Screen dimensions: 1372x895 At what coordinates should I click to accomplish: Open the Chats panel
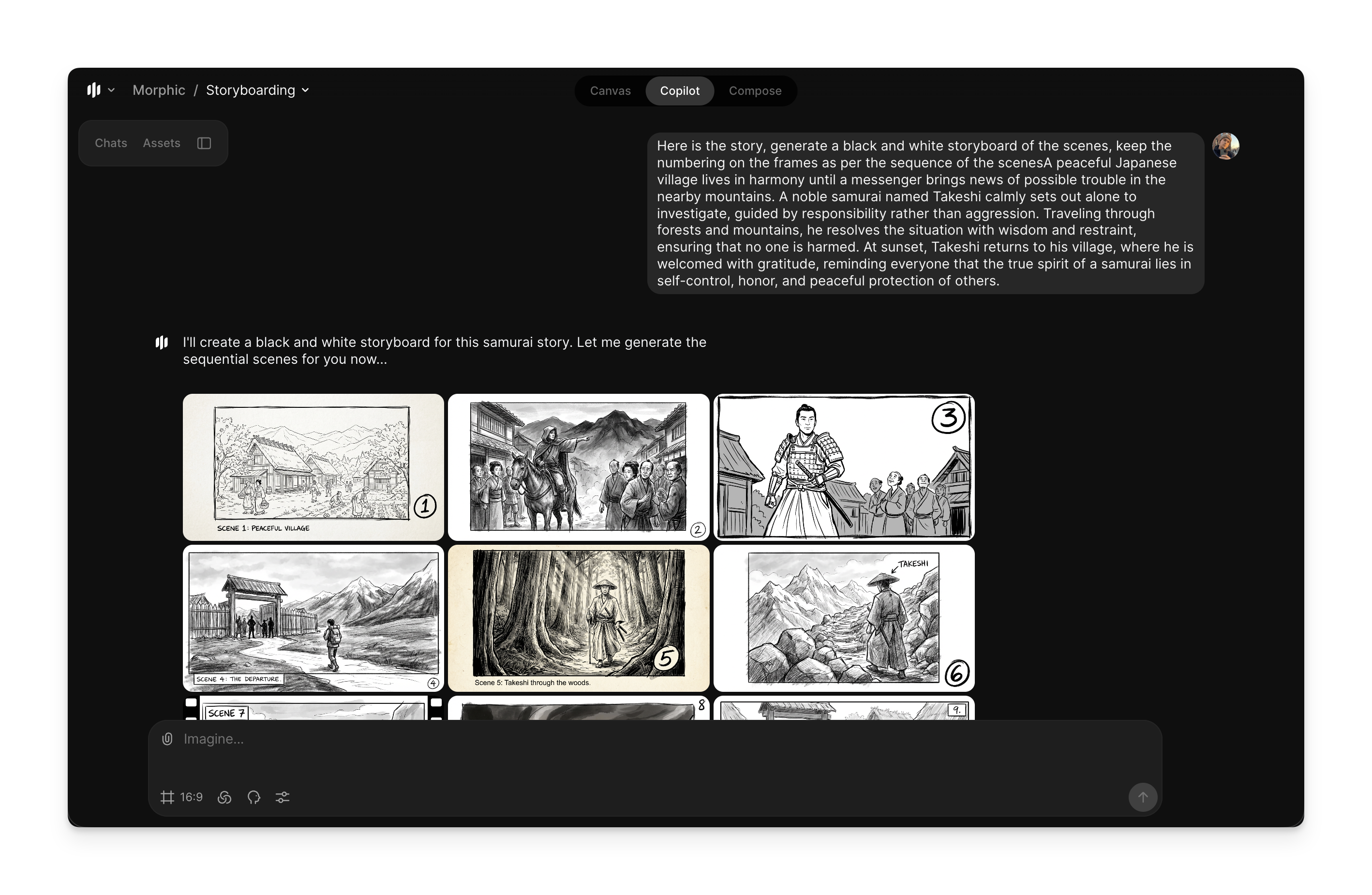pyautogui.click(x=111, y=143)
